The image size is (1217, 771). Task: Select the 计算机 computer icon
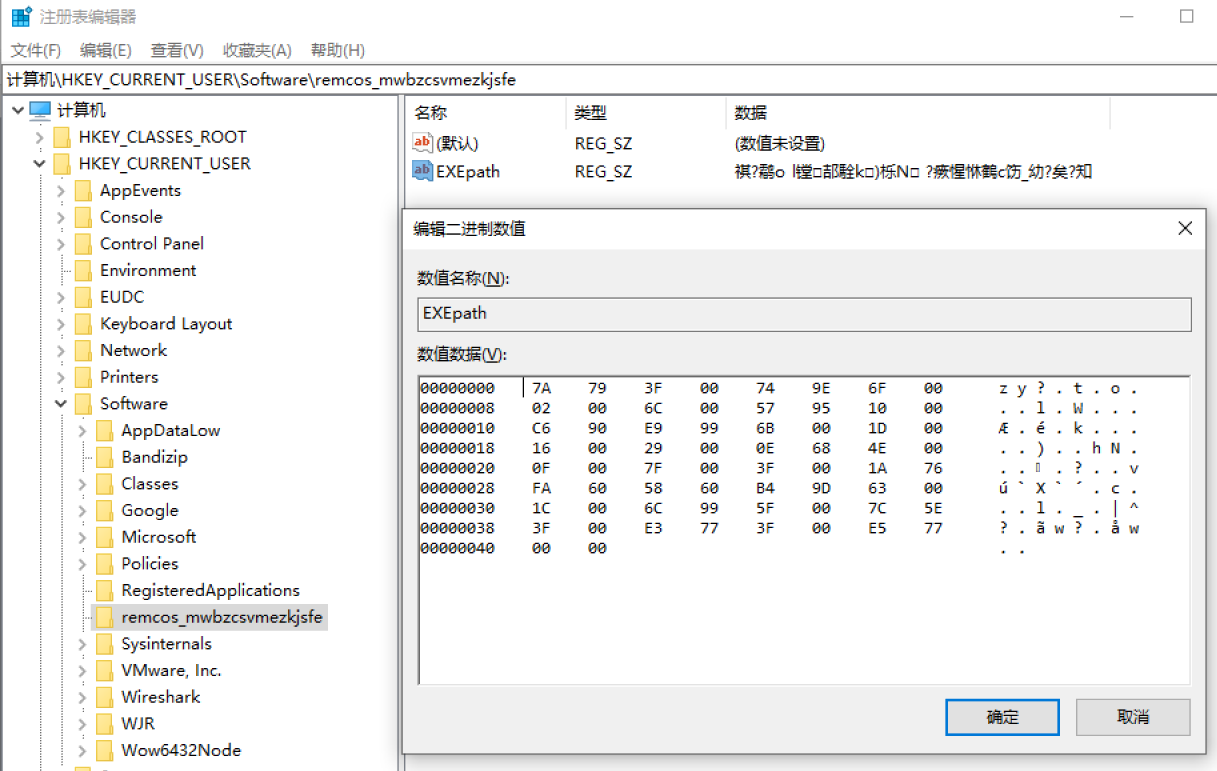pos(40,110)
